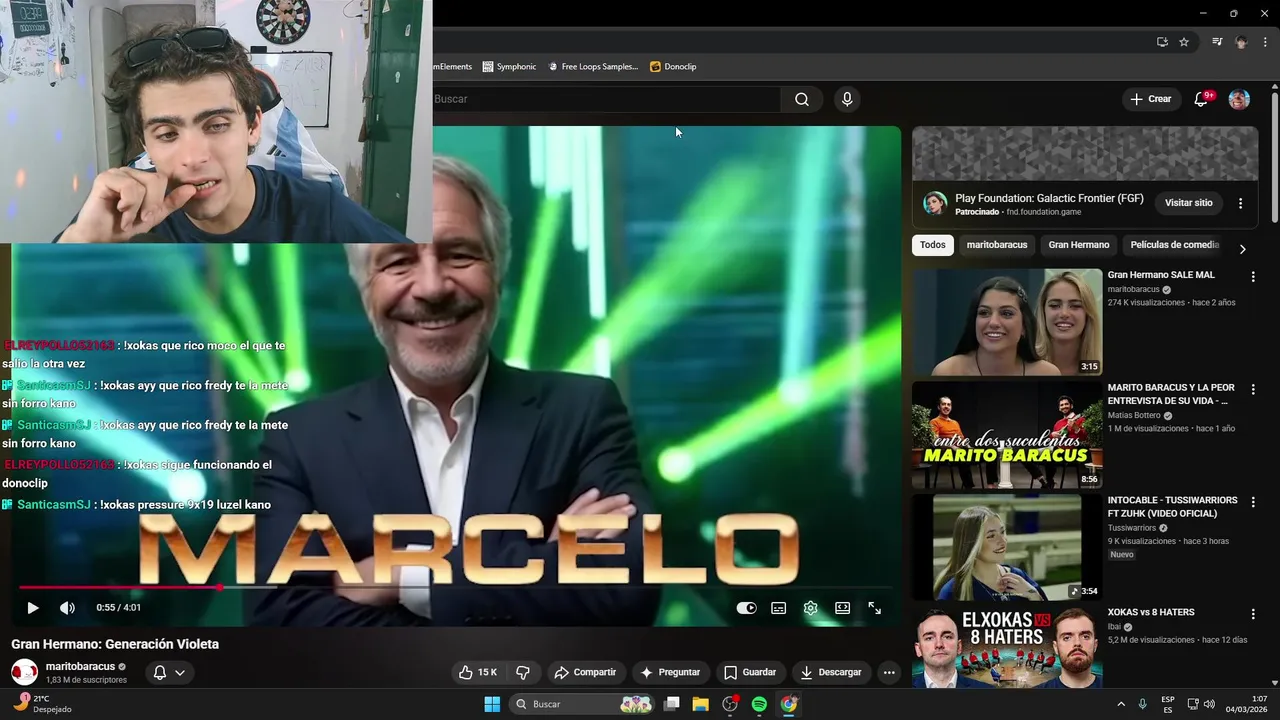Open the maritobaracus channel avatar
Screen dimensions: 1280x720
click(x=24, y=672)
